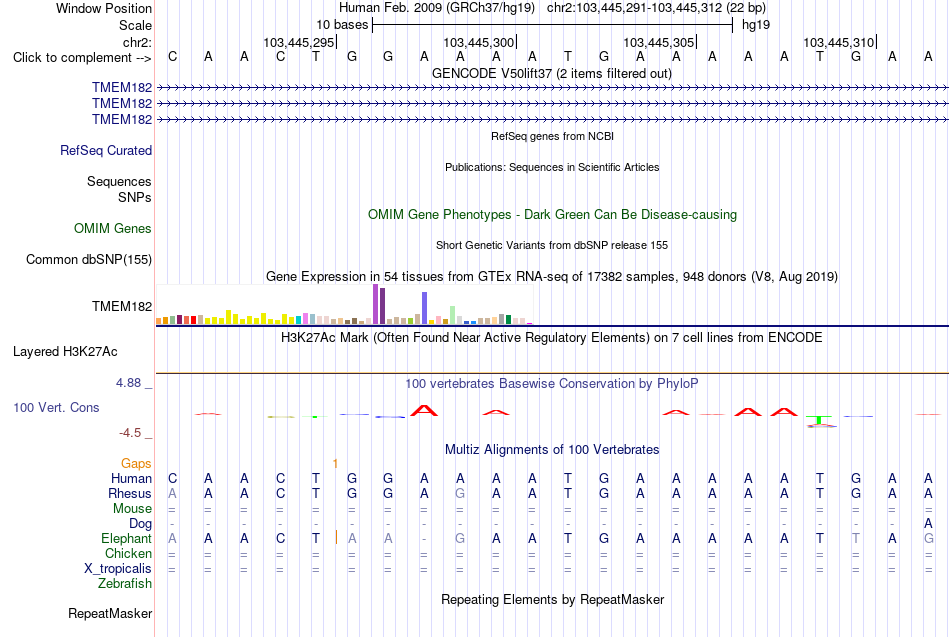Click the green T in PhyloP conservation track
This screenshot has width=950, height=637.
point(819,419)
